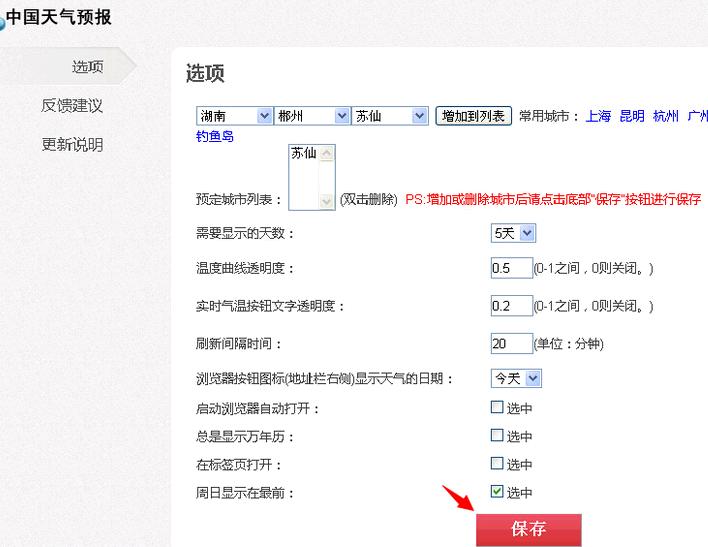Select 苏仙 in the preset city list
This screenshot has width=708, height=547.
[304, 154]
